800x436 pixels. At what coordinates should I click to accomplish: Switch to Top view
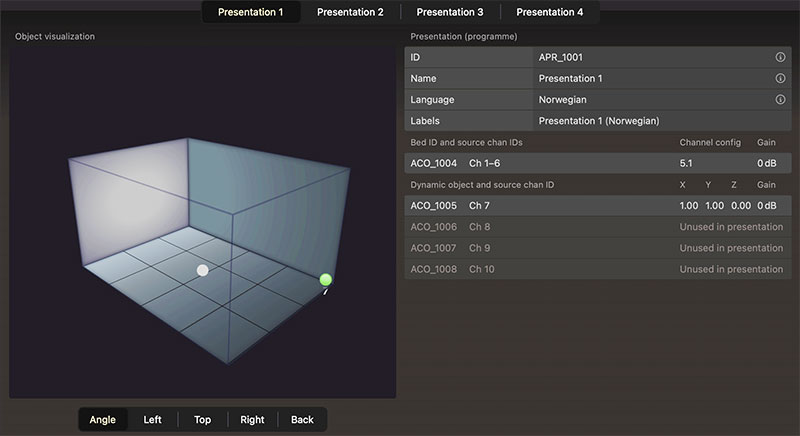click(202, 420)
